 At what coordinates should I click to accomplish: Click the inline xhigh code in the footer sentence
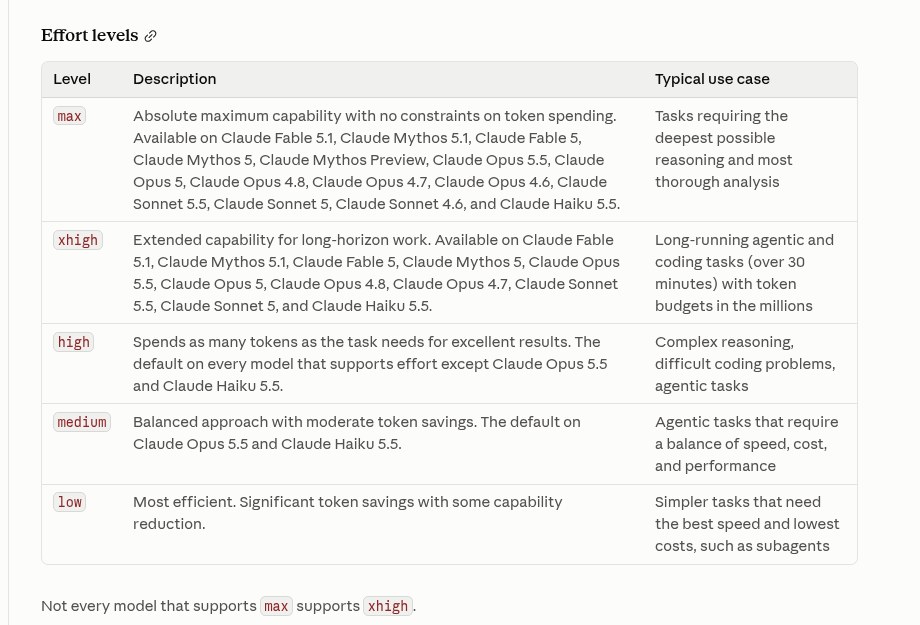pos(388,606)
